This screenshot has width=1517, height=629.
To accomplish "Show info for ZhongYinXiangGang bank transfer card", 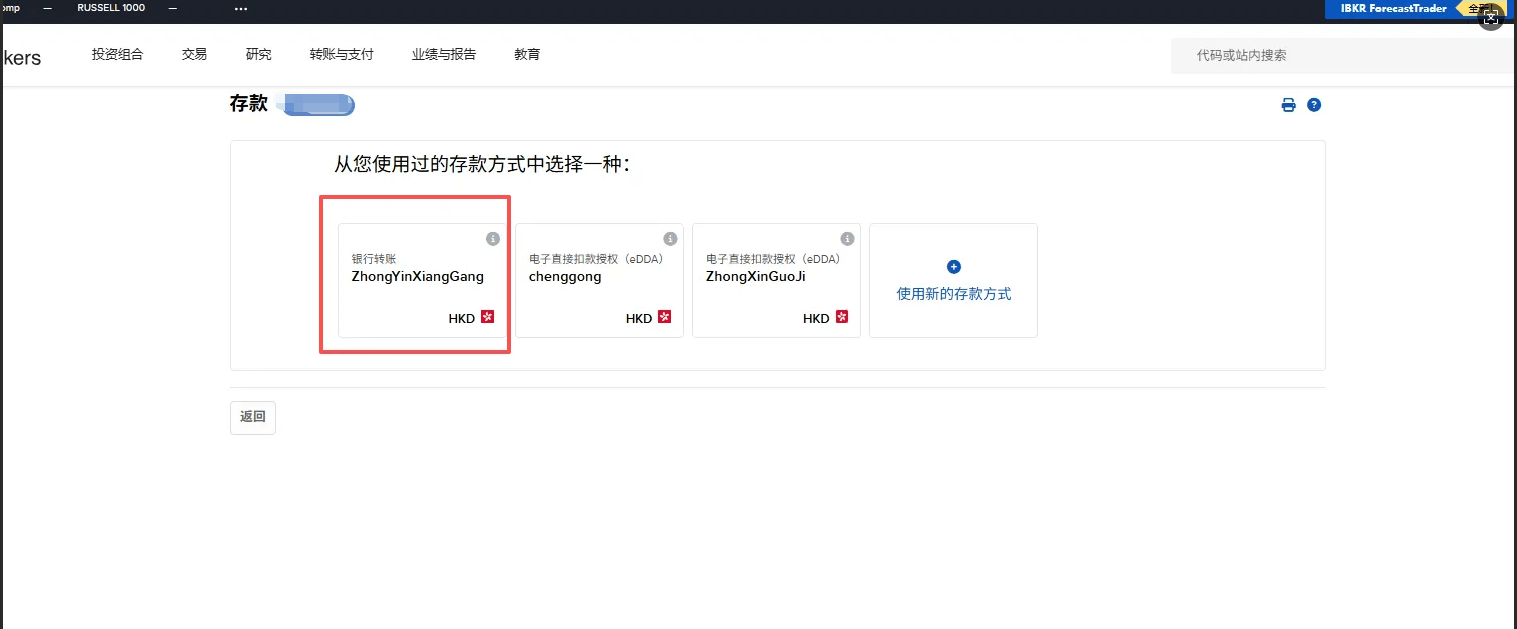I will (x=493, y=239).
